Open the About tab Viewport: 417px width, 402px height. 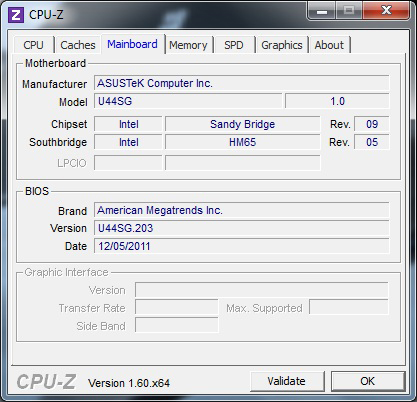pos(329,45)
